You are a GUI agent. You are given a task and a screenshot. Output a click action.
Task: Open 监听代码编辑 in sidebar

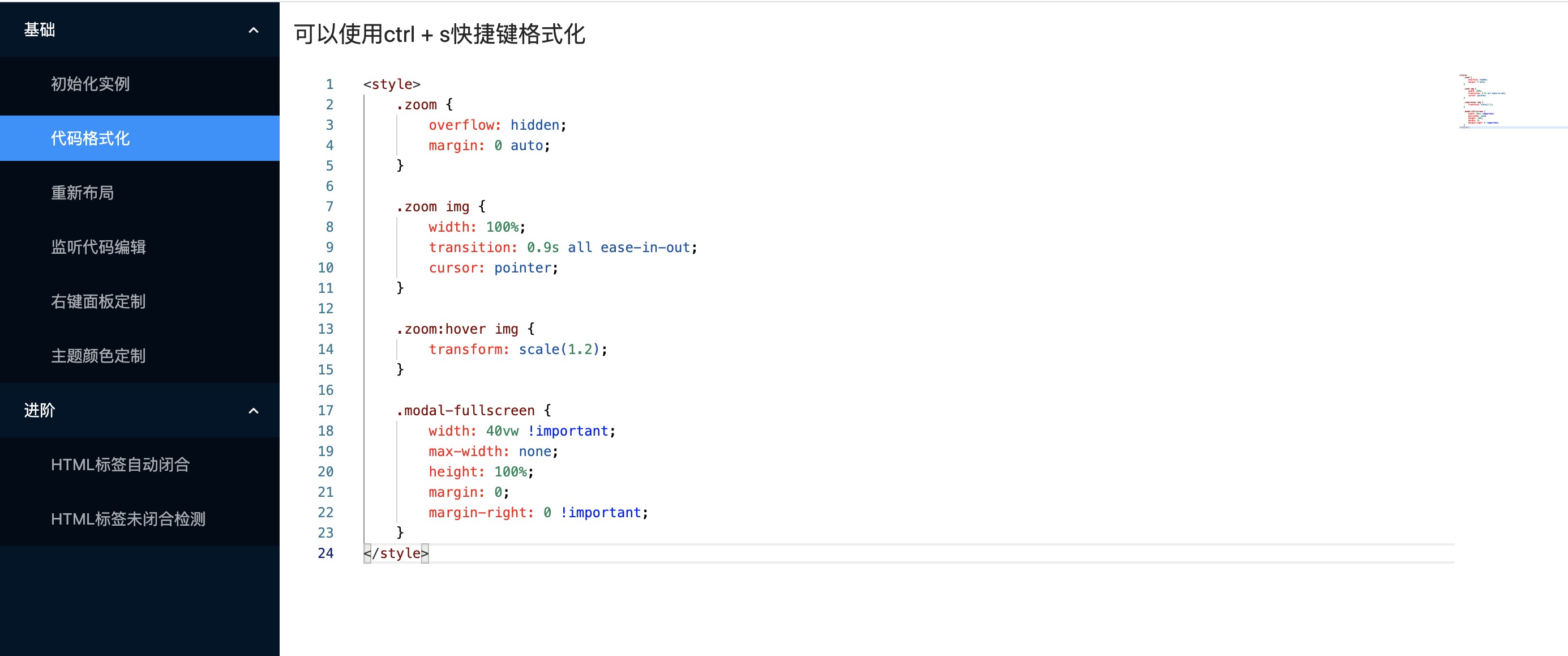(98, 246)
